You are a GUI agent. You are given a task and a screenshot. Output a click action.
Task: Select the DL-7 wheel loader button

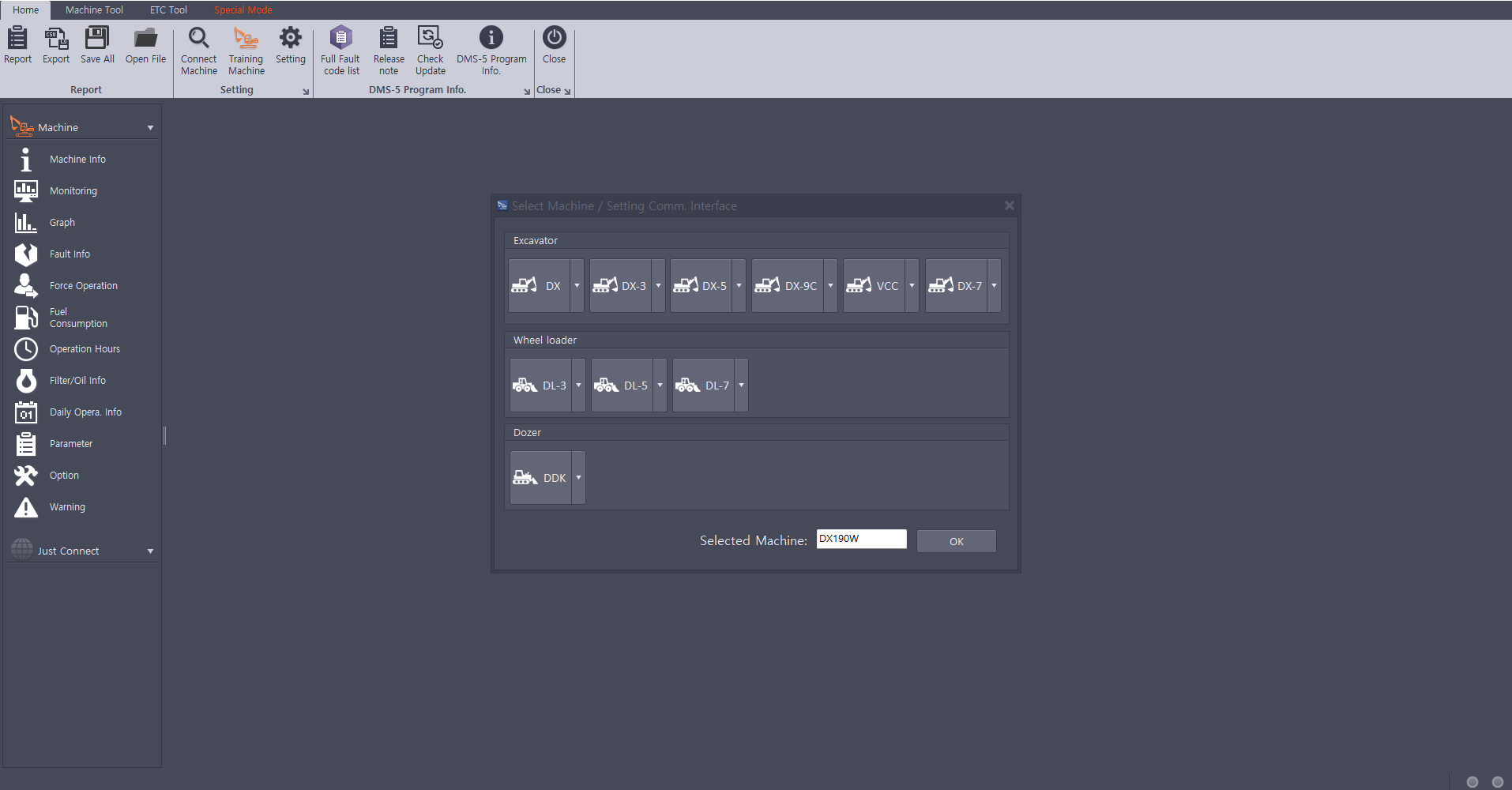coord(704,386)
